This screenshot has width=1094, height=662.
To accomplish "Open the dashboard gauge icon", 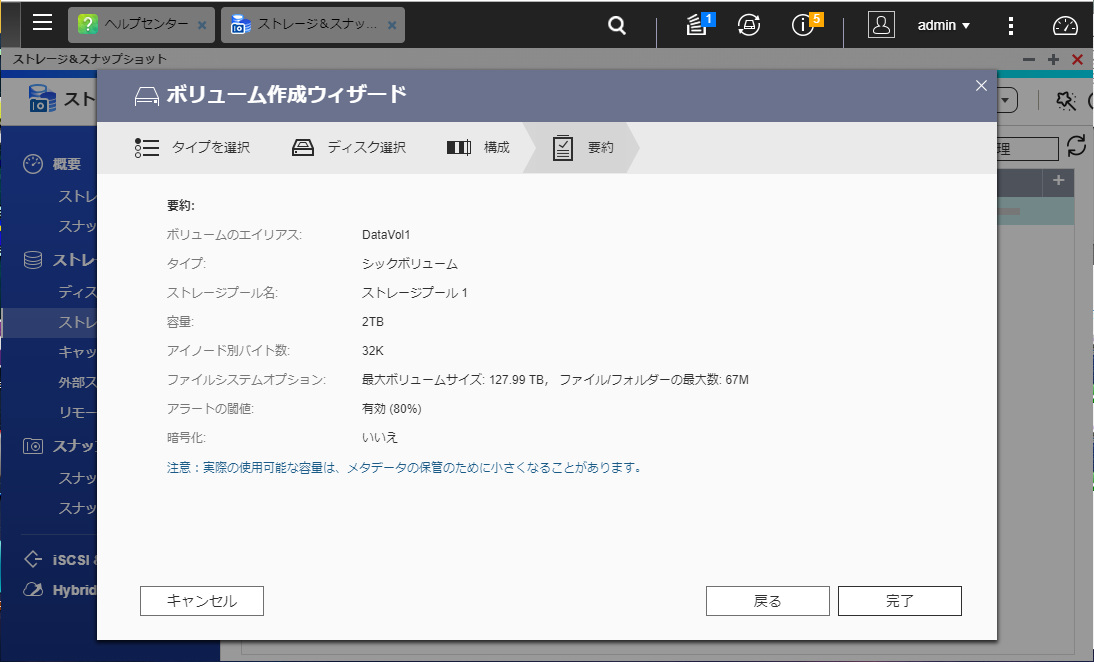I will click(x=1065, y=25).
